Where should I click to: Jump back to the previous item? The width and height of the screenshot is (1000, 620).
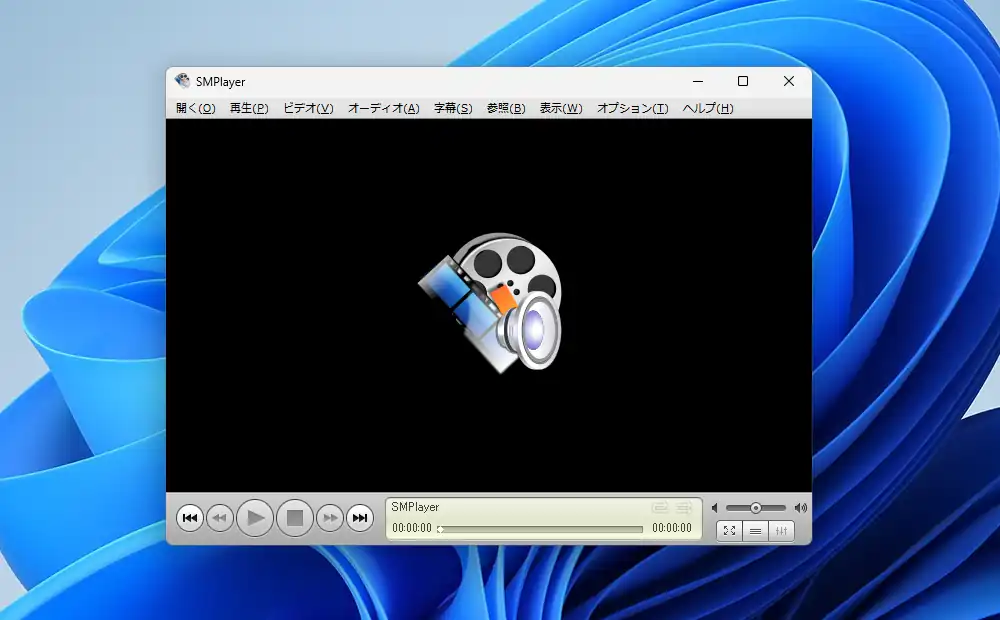pos(190,518)
